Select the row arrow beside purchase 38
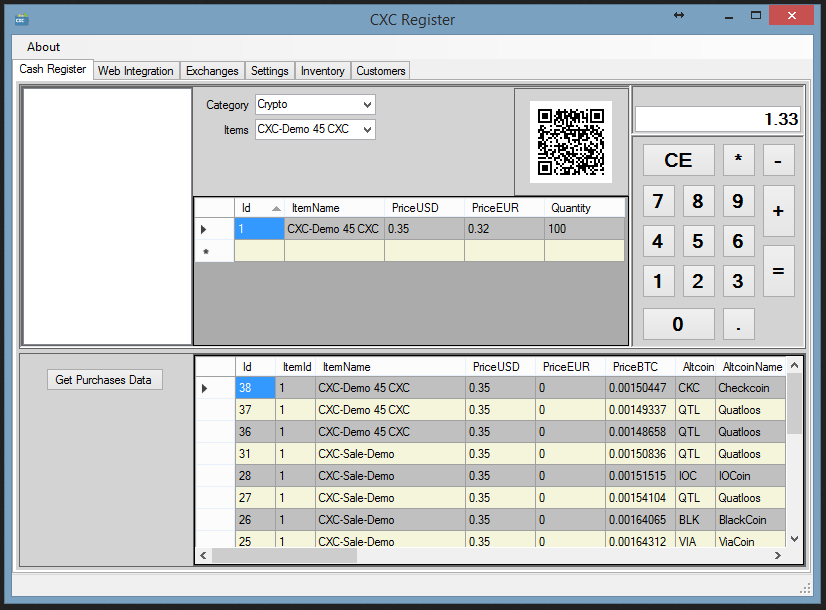Image resolution: width=826 pixels, height=610 pixels. click(204, 388)
